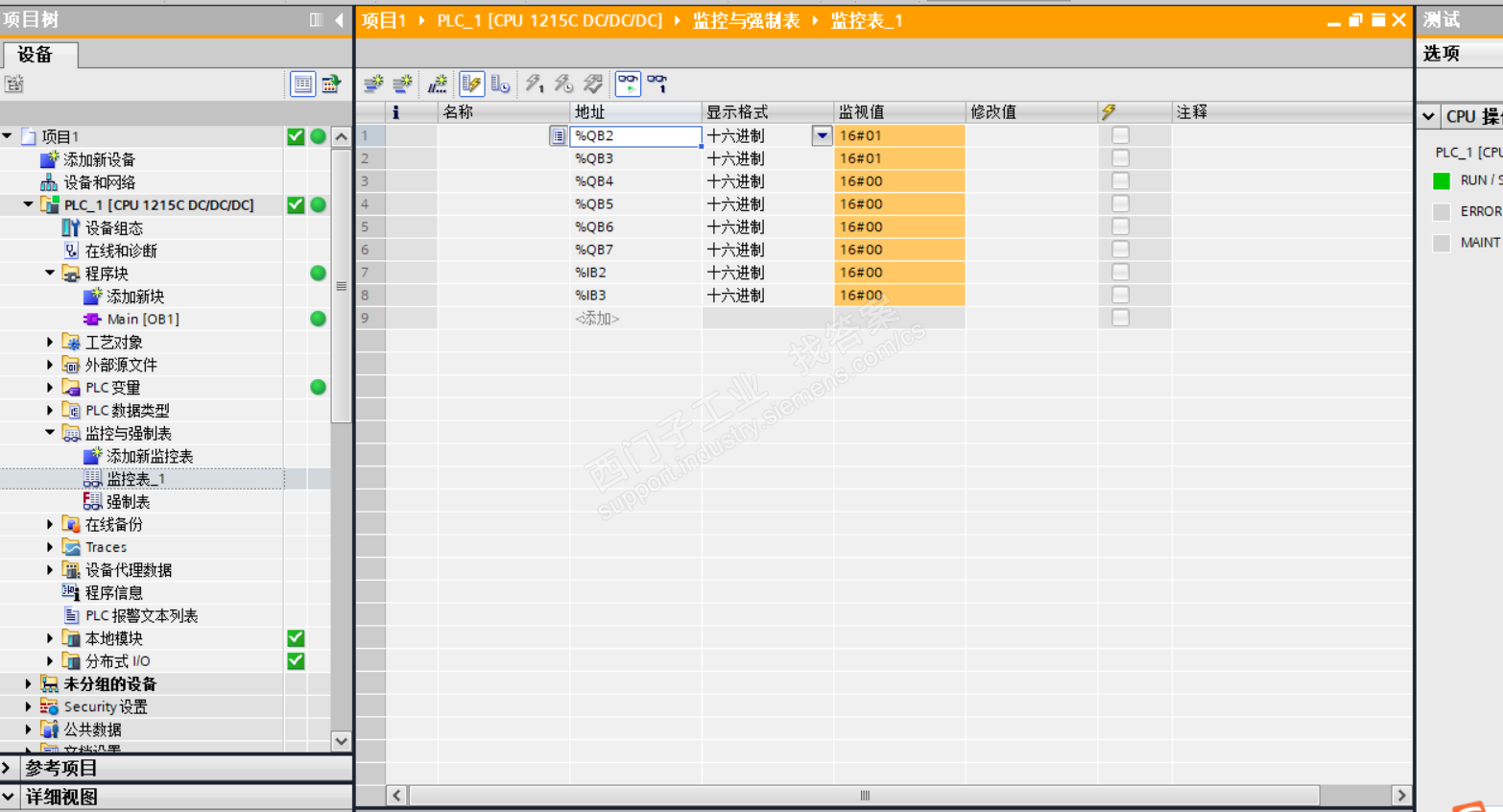This screenshot has width=1503, height=812.
Task: Click the monitor all glasses icon
Action: [x=628, y=84]
